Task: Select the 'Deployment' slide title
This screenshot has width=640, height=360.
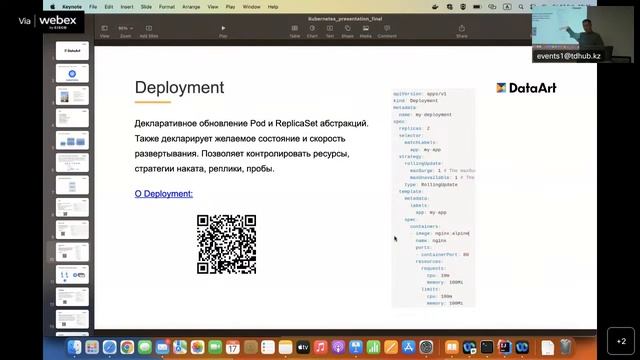Action: [179, 87]
